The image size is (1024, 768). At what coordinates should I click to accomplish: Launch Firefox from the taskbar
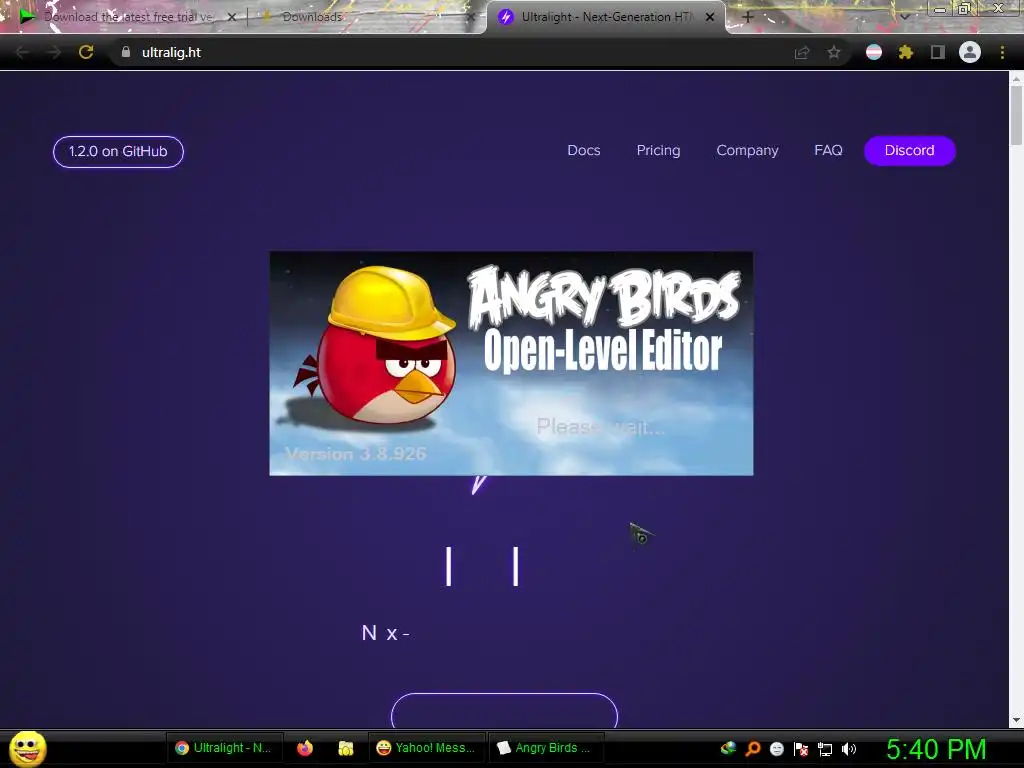point(304,748)
